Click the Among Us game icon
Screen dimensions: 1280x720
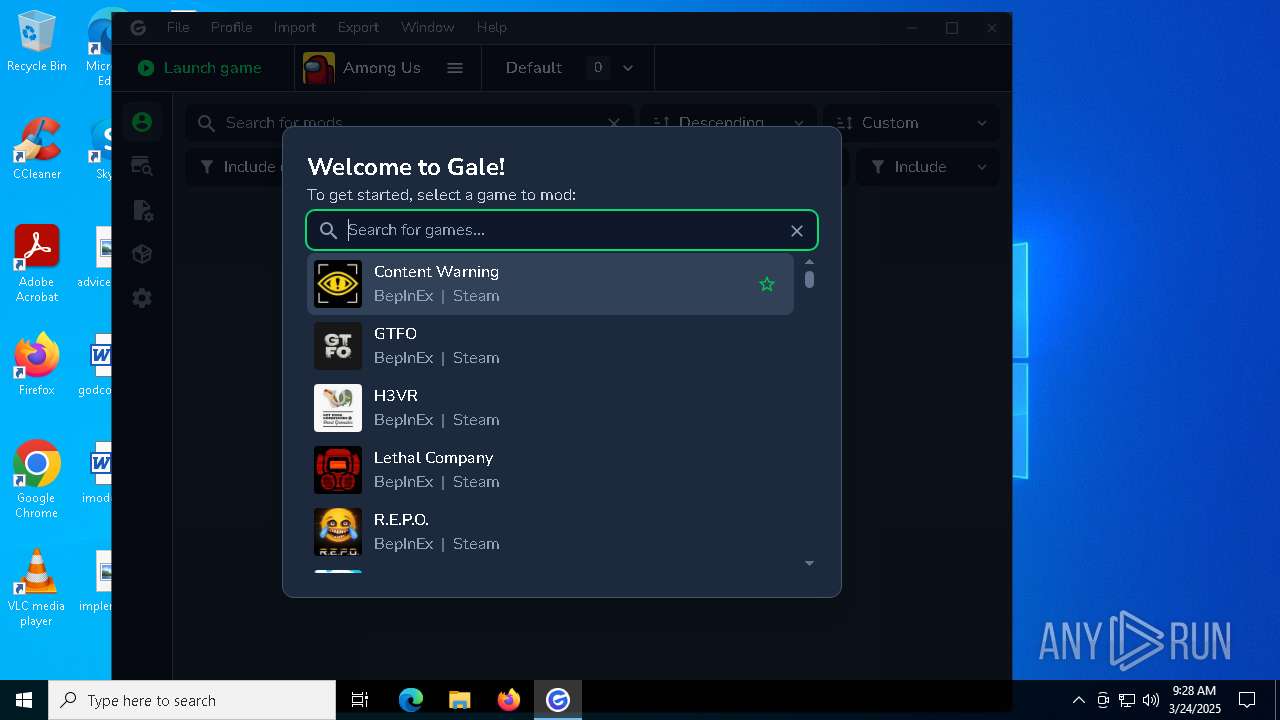pyautogui.click(x=319, y=68)
